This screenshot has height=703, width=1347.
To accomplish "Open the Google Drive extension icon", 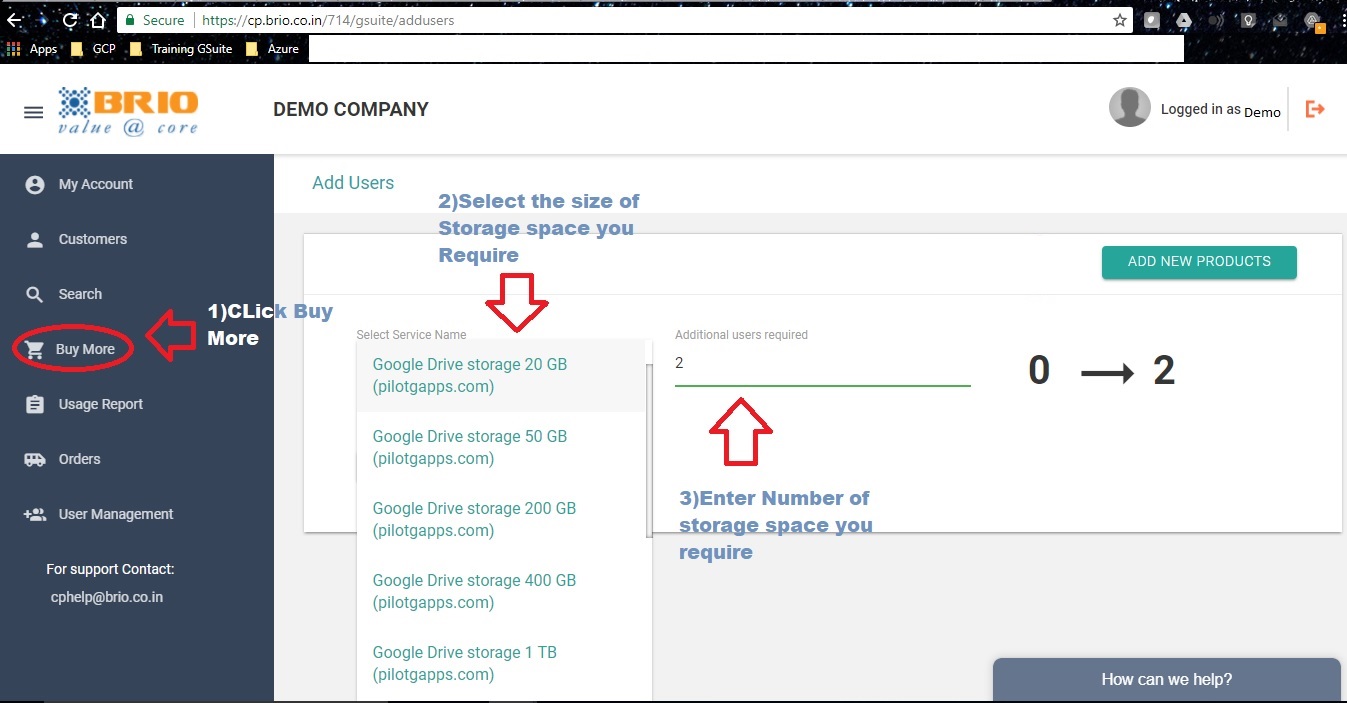I will [x=1184, y=20].
